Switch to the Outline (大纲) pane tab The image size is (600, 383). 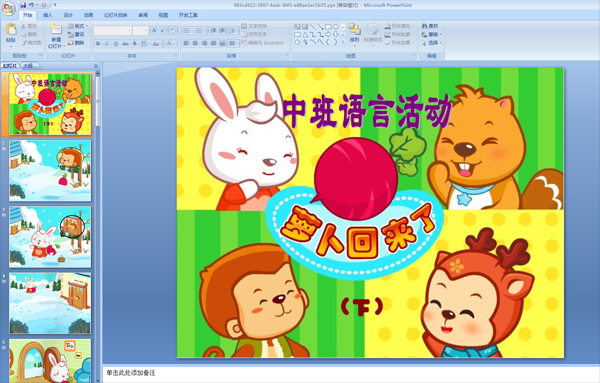click(x=28, y=66)
